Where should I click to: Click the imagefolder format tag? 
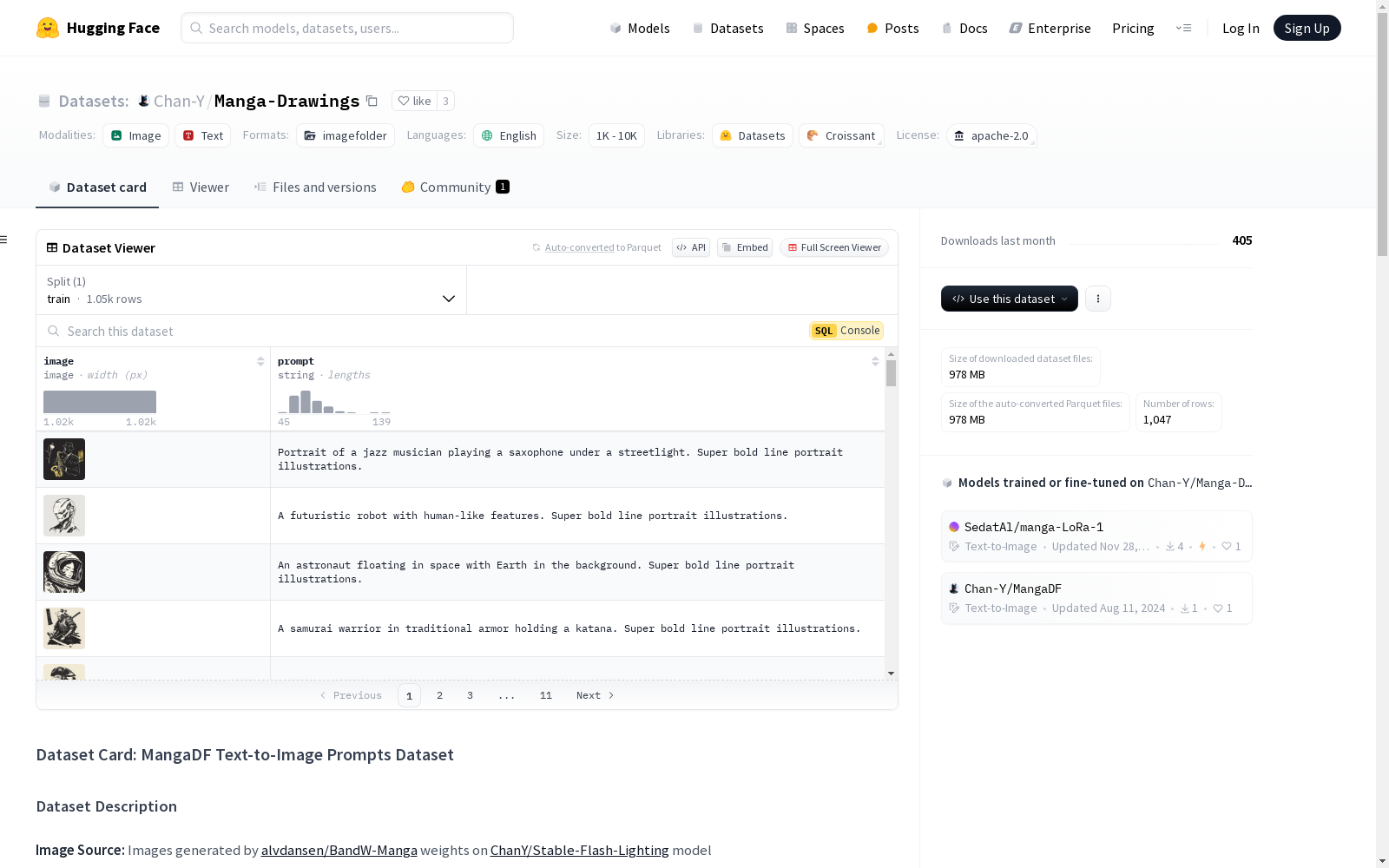click(x=346, y=135)
